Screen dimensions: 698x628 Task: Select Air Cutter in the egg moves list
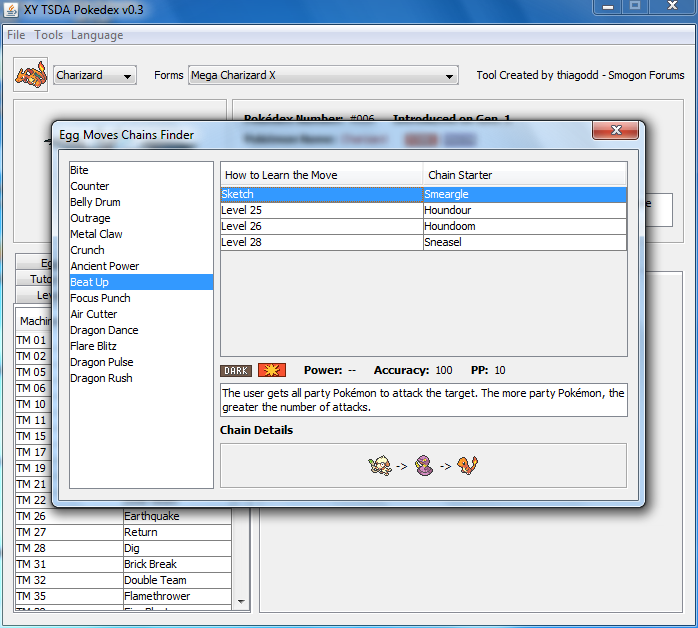141,314
